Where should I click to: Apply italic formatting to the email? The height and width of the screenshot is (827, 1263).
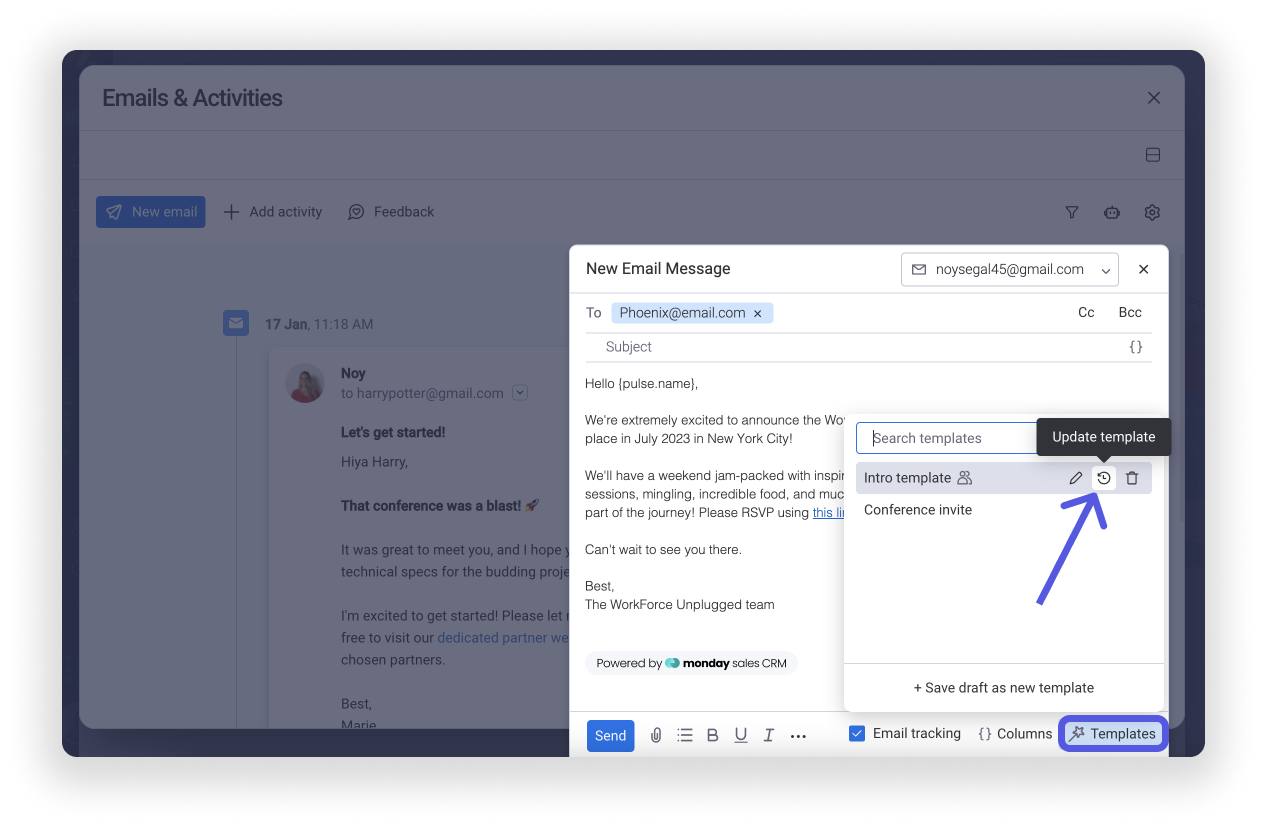click(x=768, y=734)
